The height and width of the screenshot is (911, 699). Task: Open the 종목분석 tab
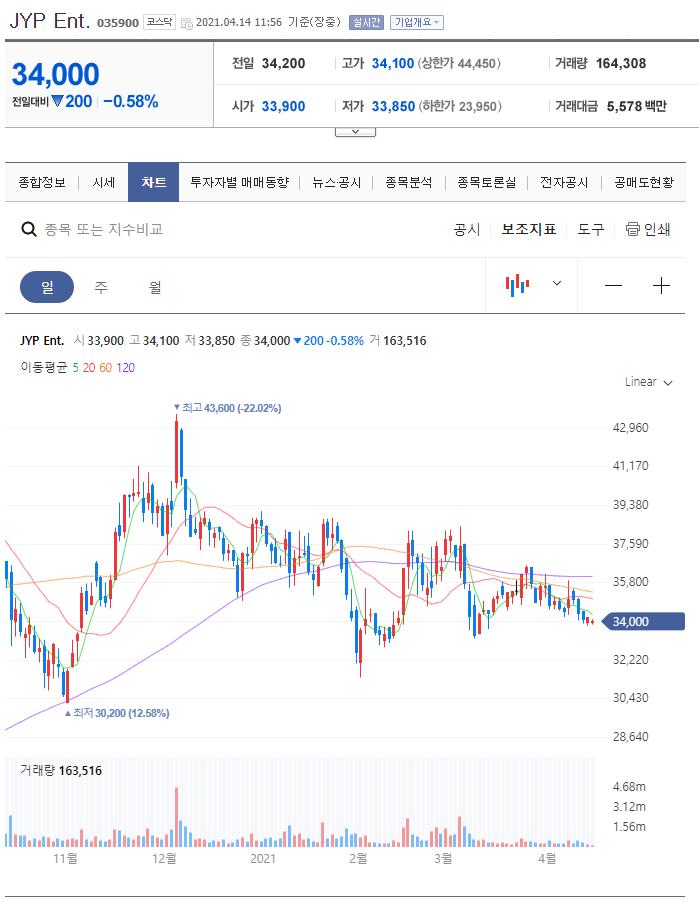pyautogui.click(x=408, y=182)
